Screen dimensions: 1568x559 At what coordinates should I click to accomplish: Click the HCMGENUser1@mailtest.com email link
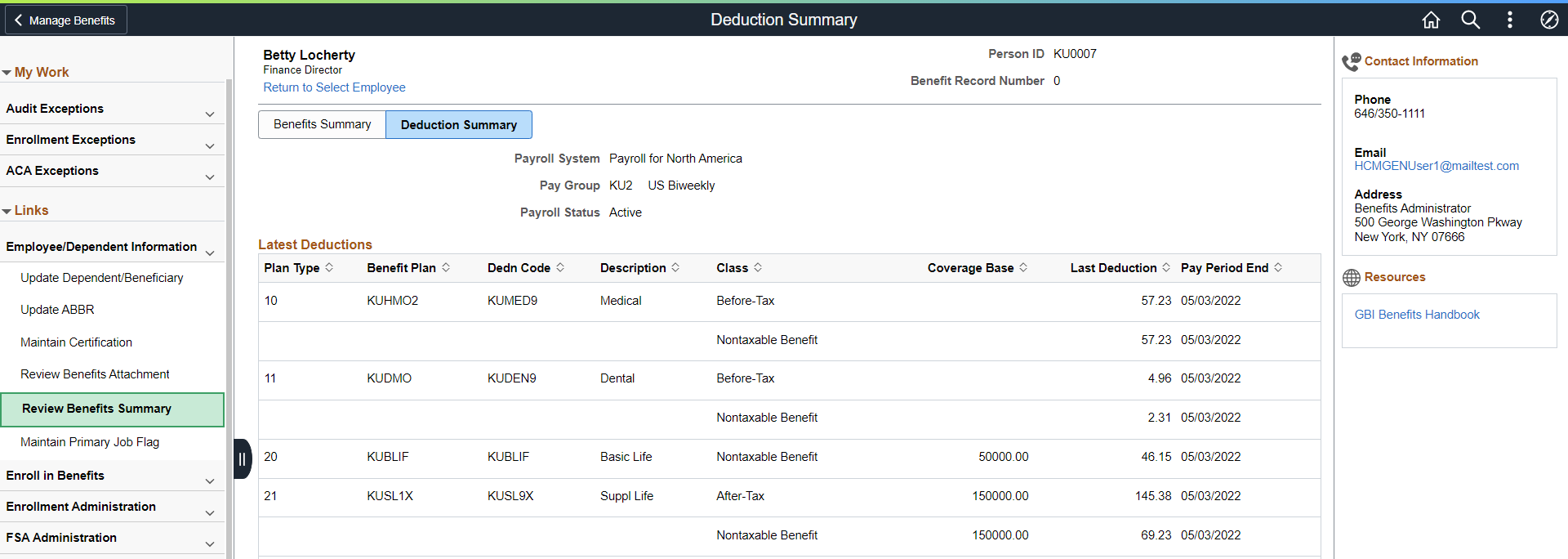coord(1437,166)
